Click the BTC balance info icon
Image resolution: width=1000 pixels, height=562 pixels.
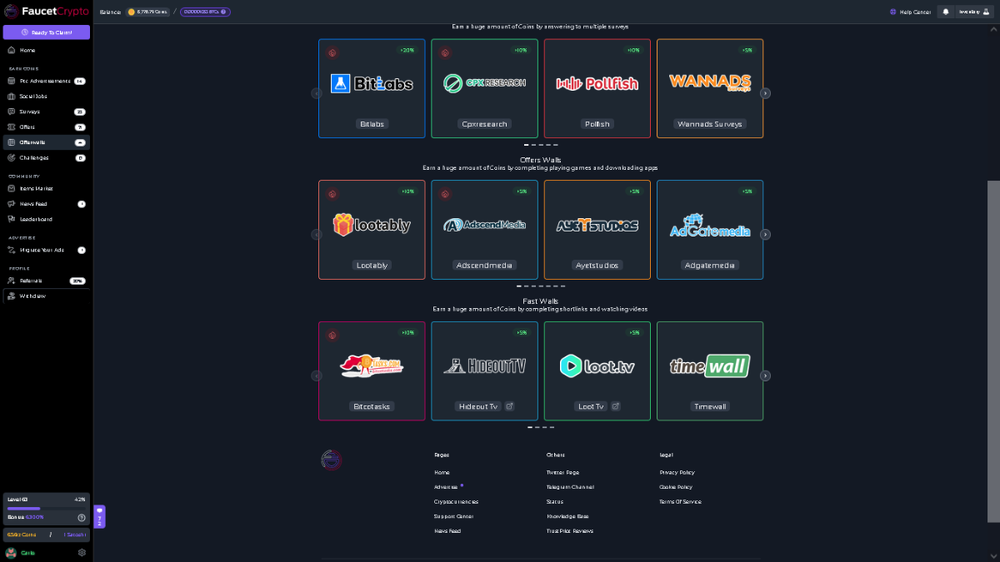(x=224, y=12)
